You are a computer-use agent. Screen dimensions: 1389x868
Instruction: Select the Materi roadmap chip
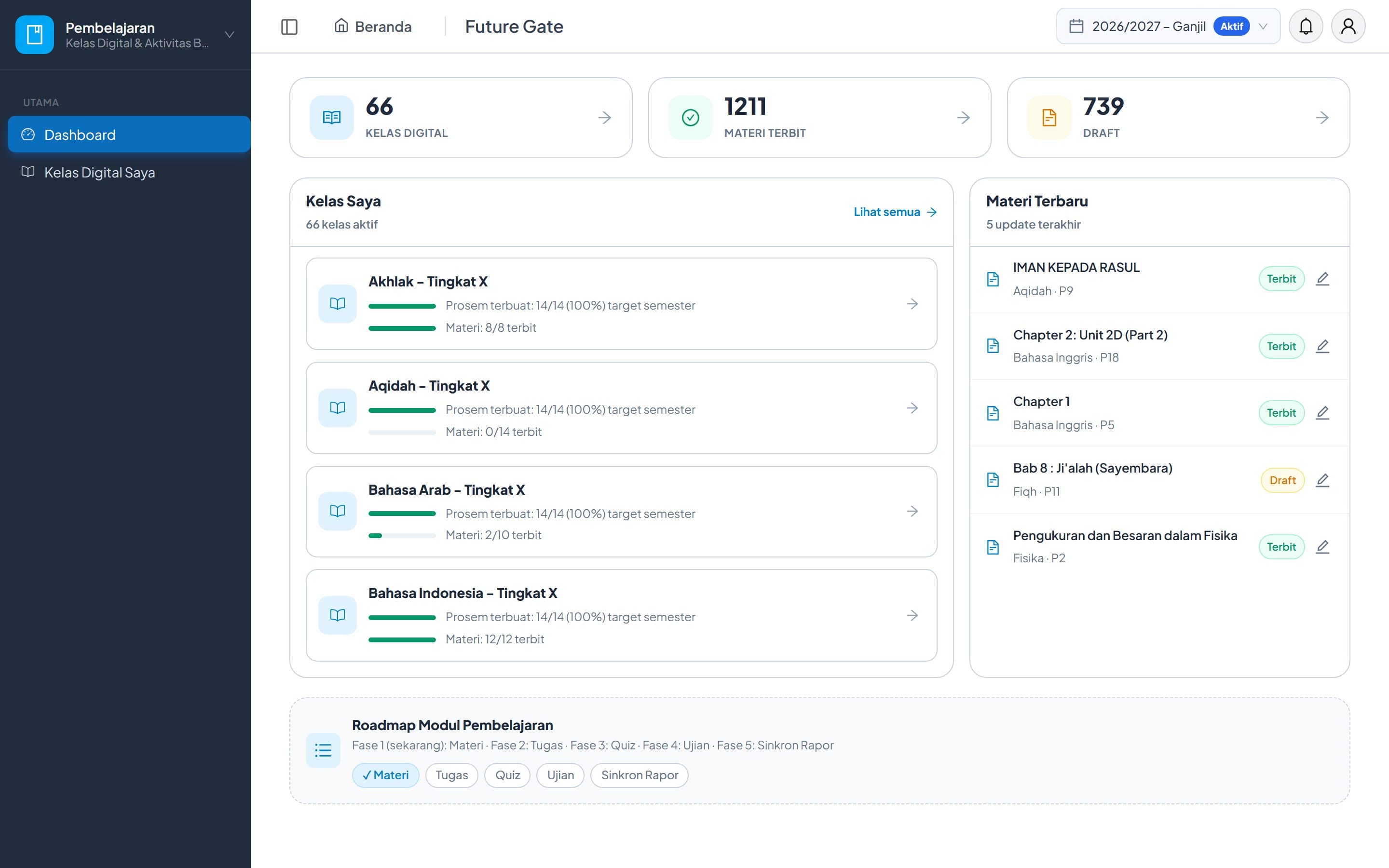[x=386, y=775]
